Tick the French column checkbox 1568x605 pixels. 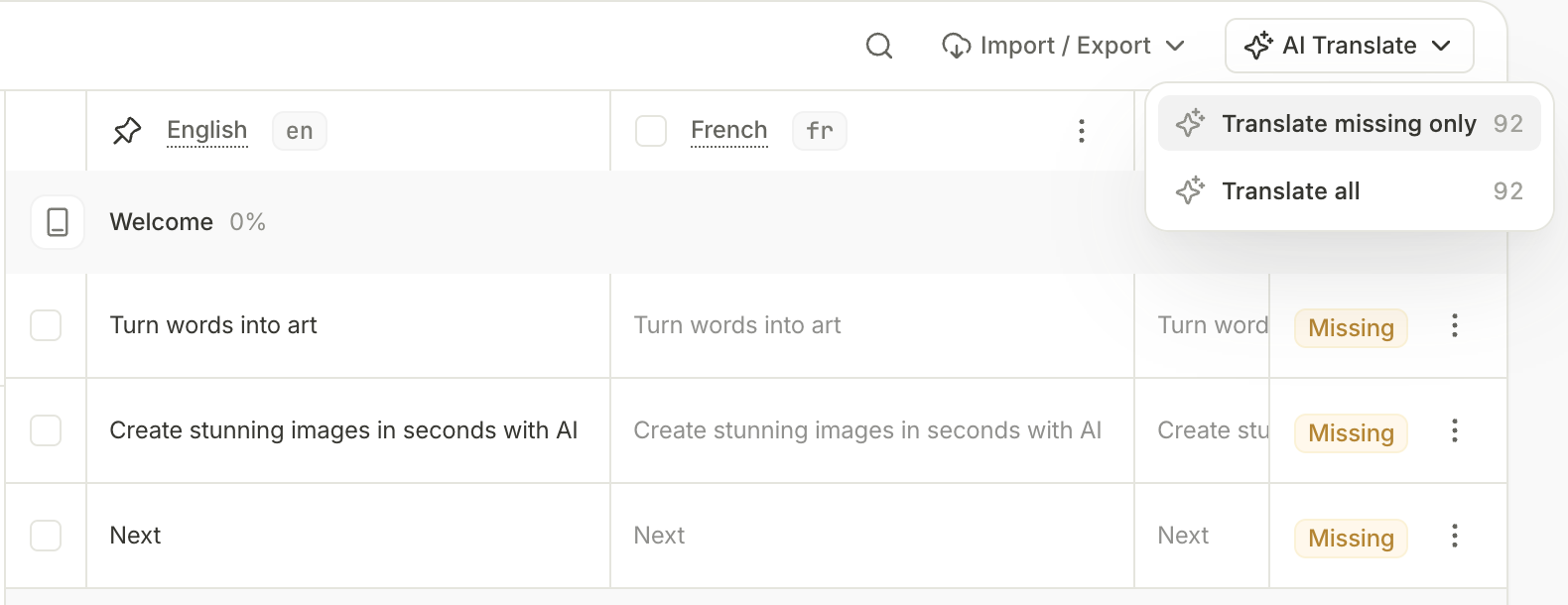point(651,131)
